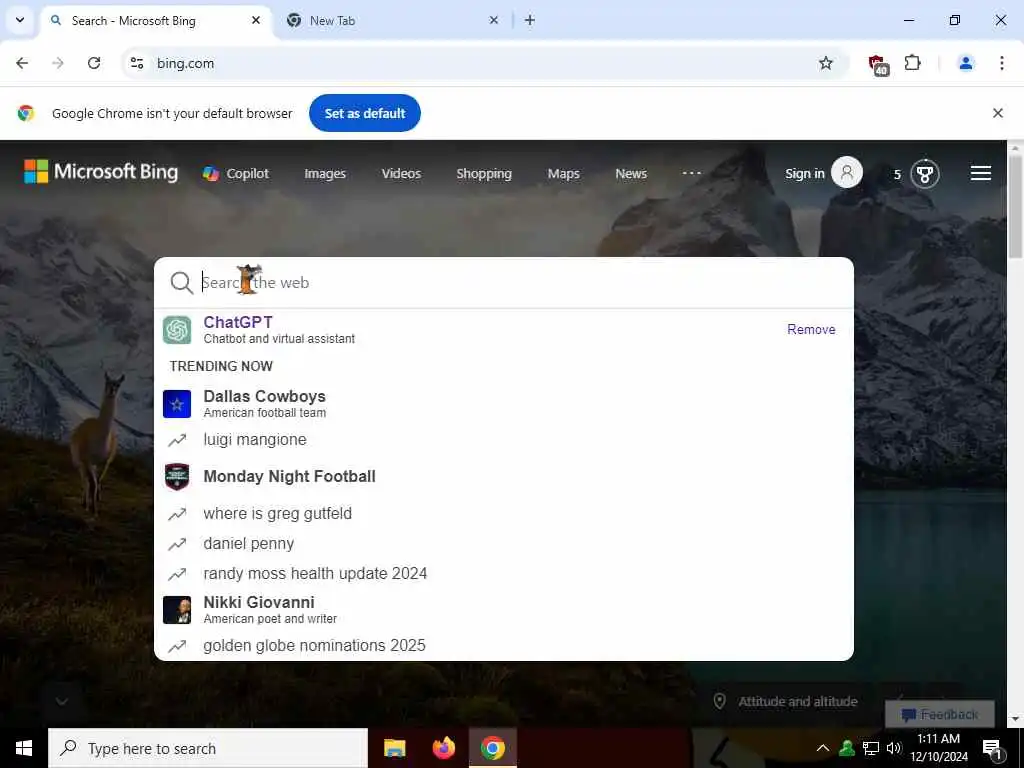Select randy moss health update 2024
This screenshot has height=768, width=1024.
click(x=504, y=573)
